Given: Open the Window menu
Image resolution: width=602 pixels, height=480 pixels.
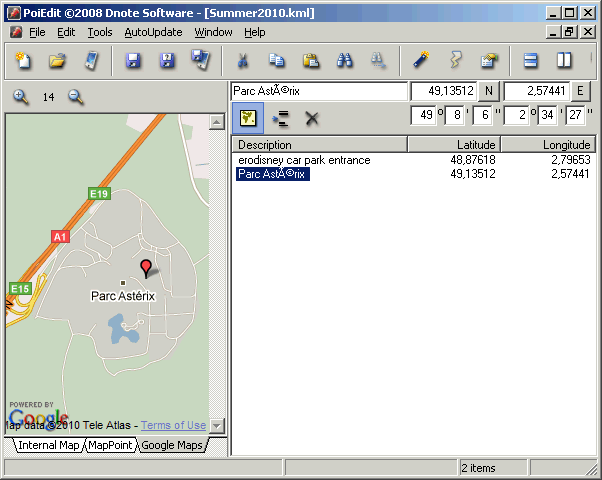Looking at the screenshot, I should (213, 32).
